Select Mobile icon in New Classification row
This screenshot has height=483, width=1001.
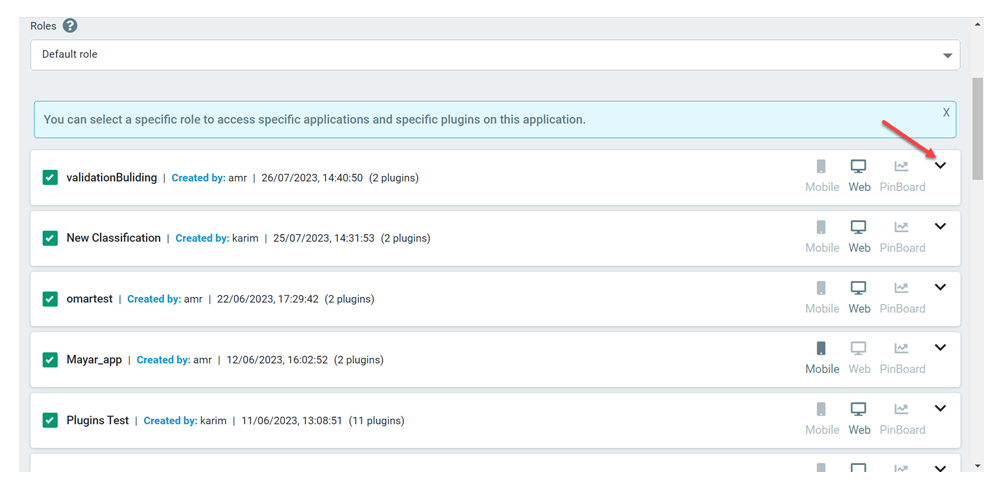tap(822, 227)
